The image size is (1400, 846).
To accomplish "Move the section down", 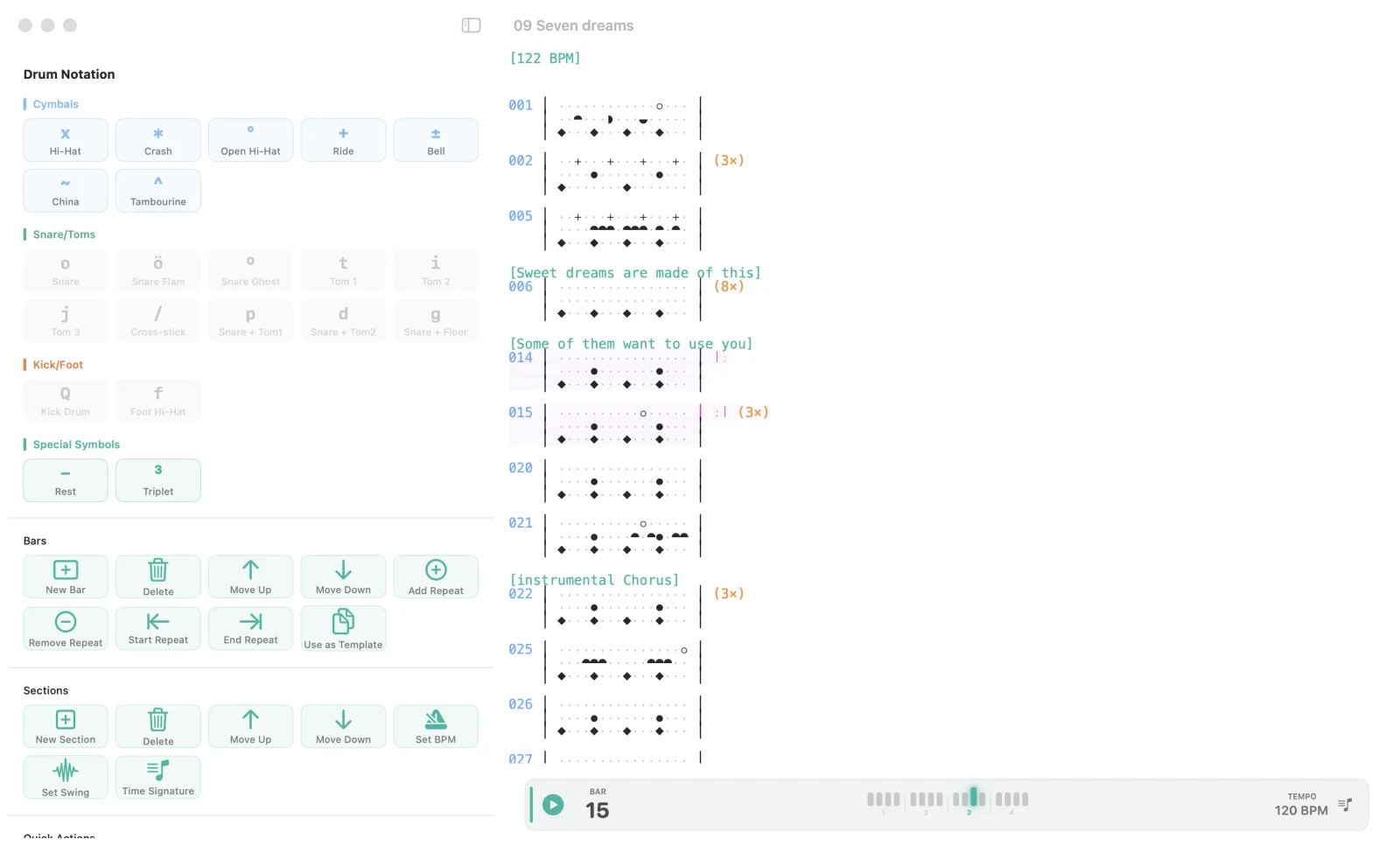I will click(x=343, y=727).
